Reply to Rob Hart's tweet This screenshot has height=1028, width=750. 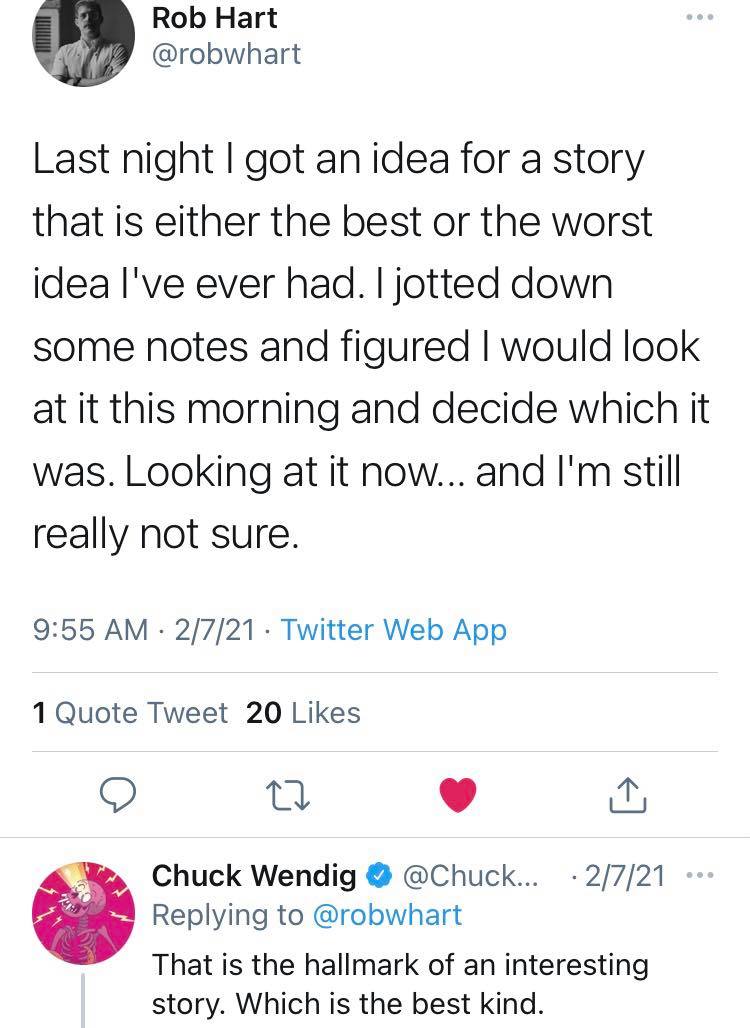pyautogui.click(x=118, y=796)
